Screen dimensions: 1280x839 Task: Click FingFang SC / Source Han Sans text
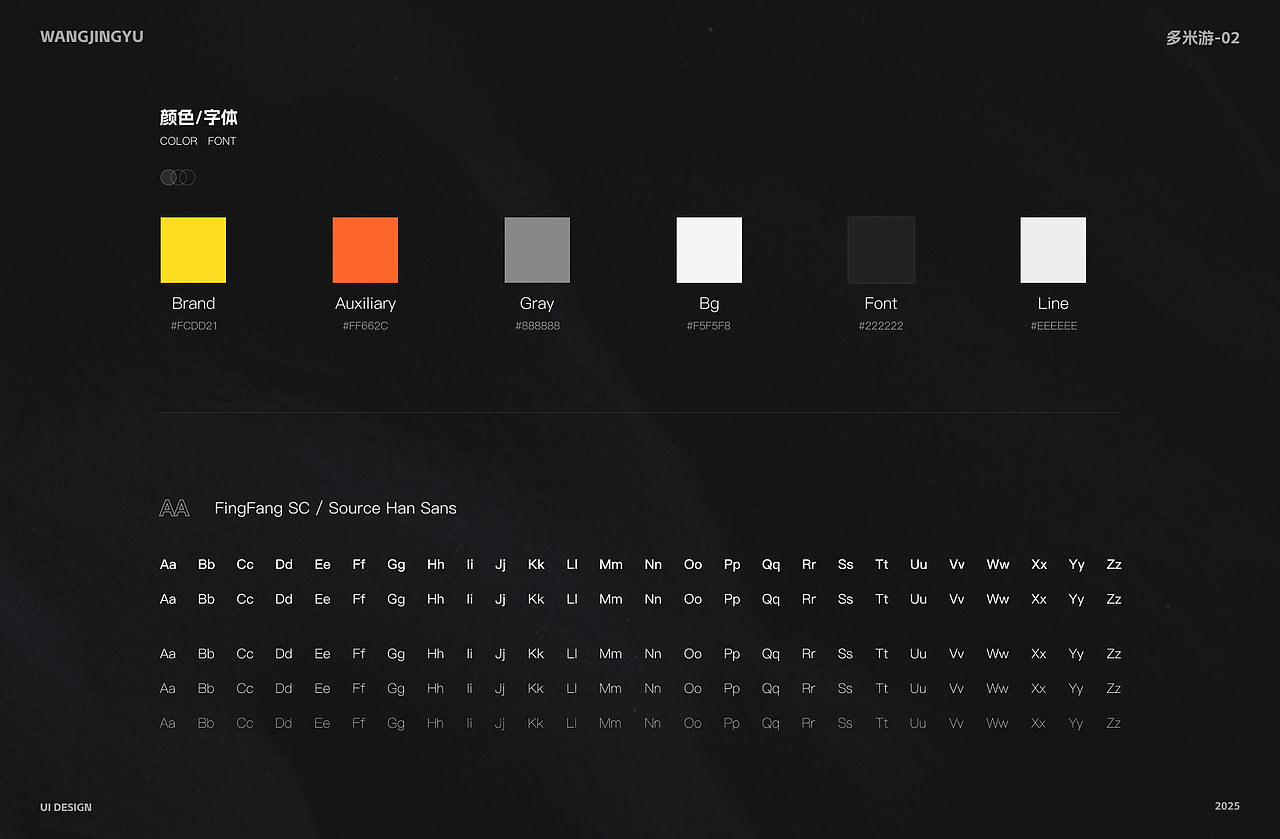(x=335, y=508)
